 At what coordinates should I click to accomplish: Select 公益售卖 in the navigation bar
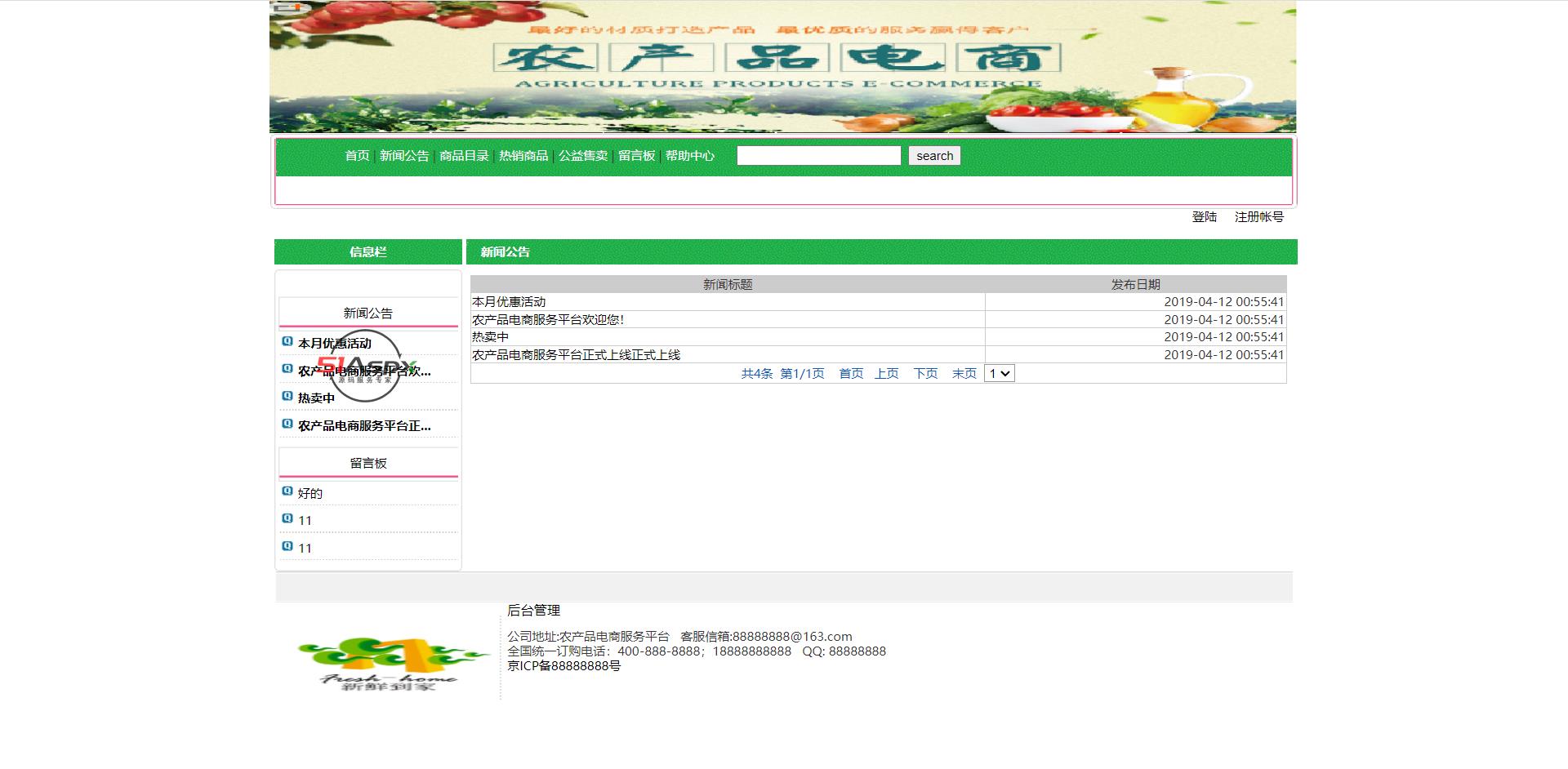pos(583,156)
